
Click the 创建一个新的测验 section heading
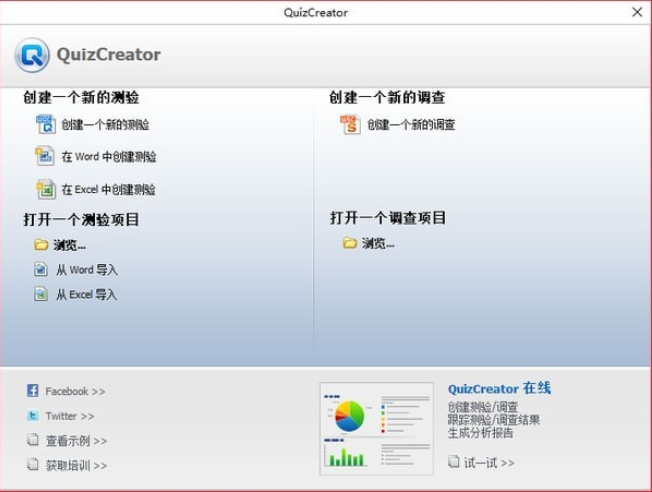(81, 97)
